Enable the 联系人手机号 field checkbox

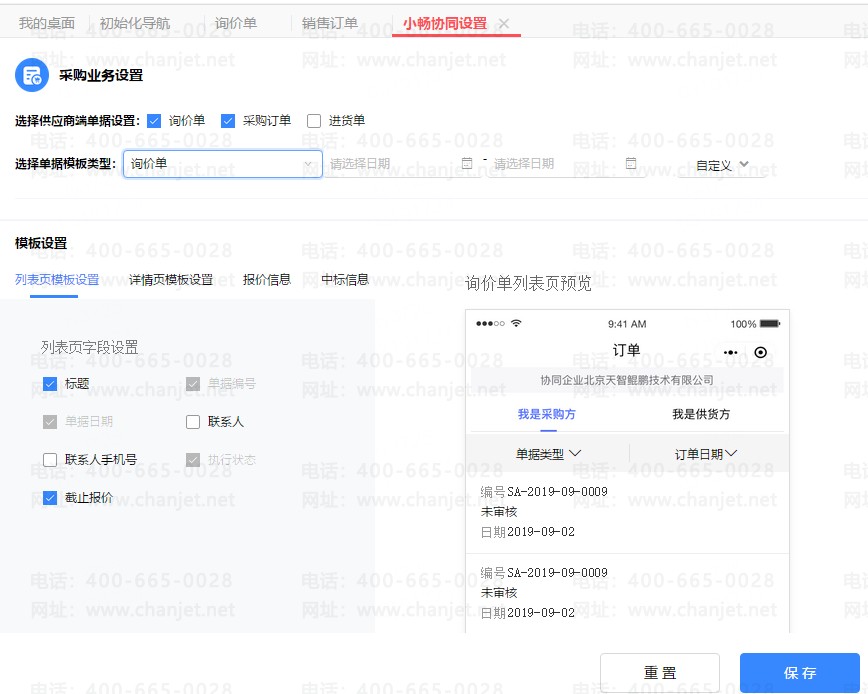(x=50, y=460)
